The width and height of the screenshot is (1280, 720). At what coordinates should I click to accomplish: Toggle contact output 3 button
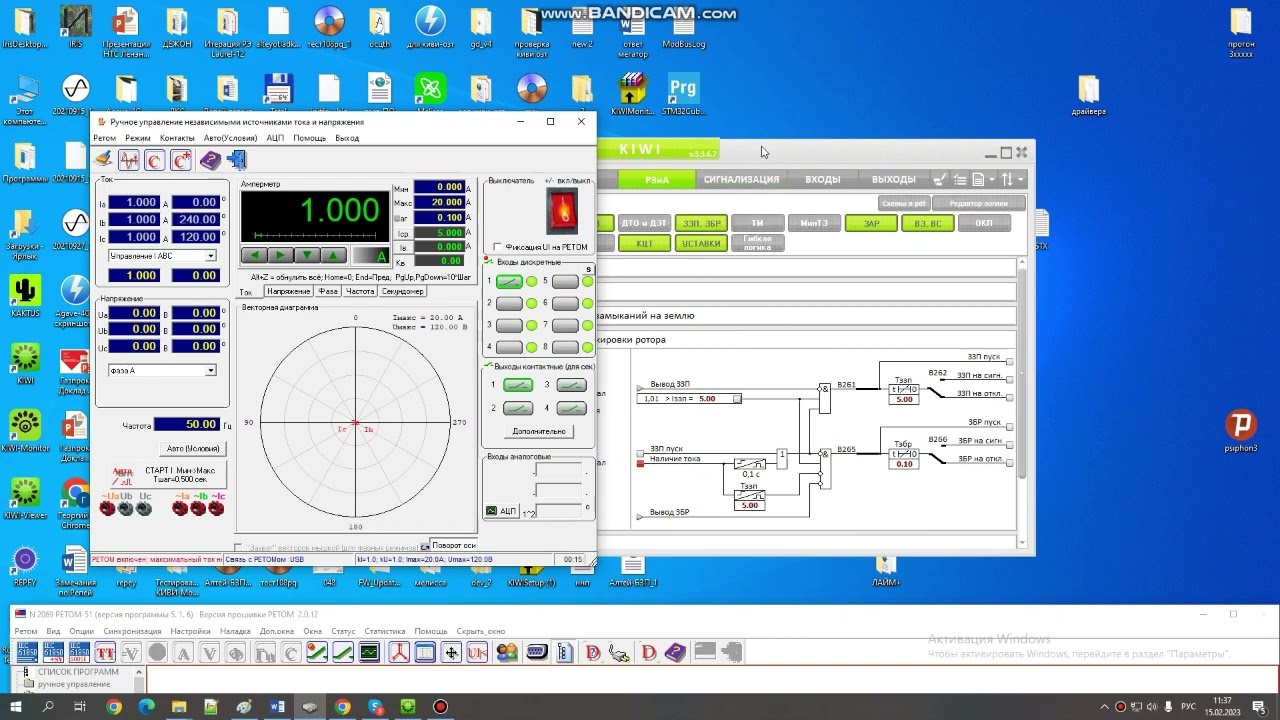pyautogui.click(x=571, y=385)
